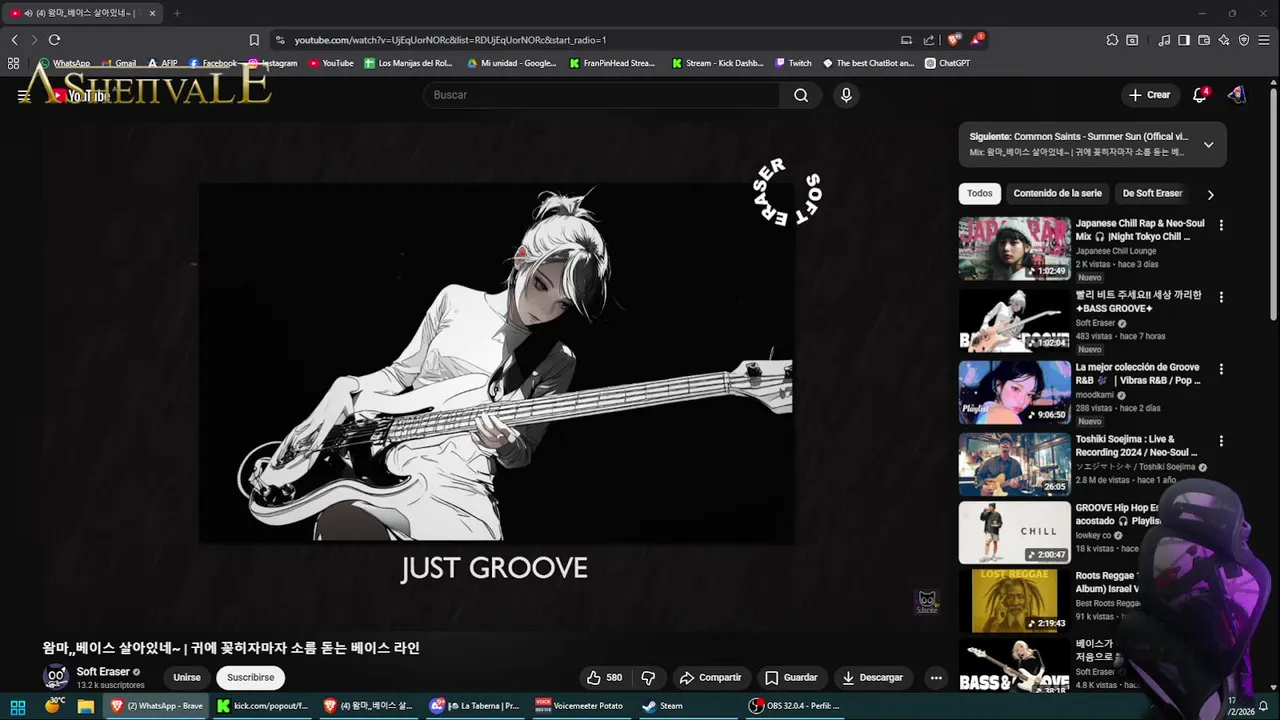Open Japanese Chill Rap mix thumbnail
The height and width of the screenshot is (720, 1280).
coord(1014,249)
